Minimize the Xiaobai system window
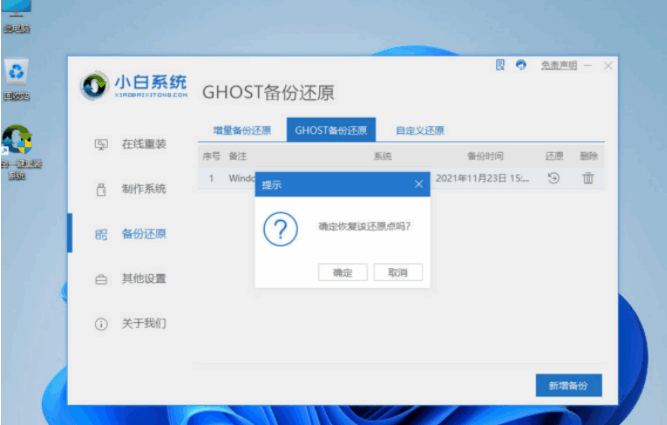The width and height of the screenshot is (667, 425). [587, 66]
